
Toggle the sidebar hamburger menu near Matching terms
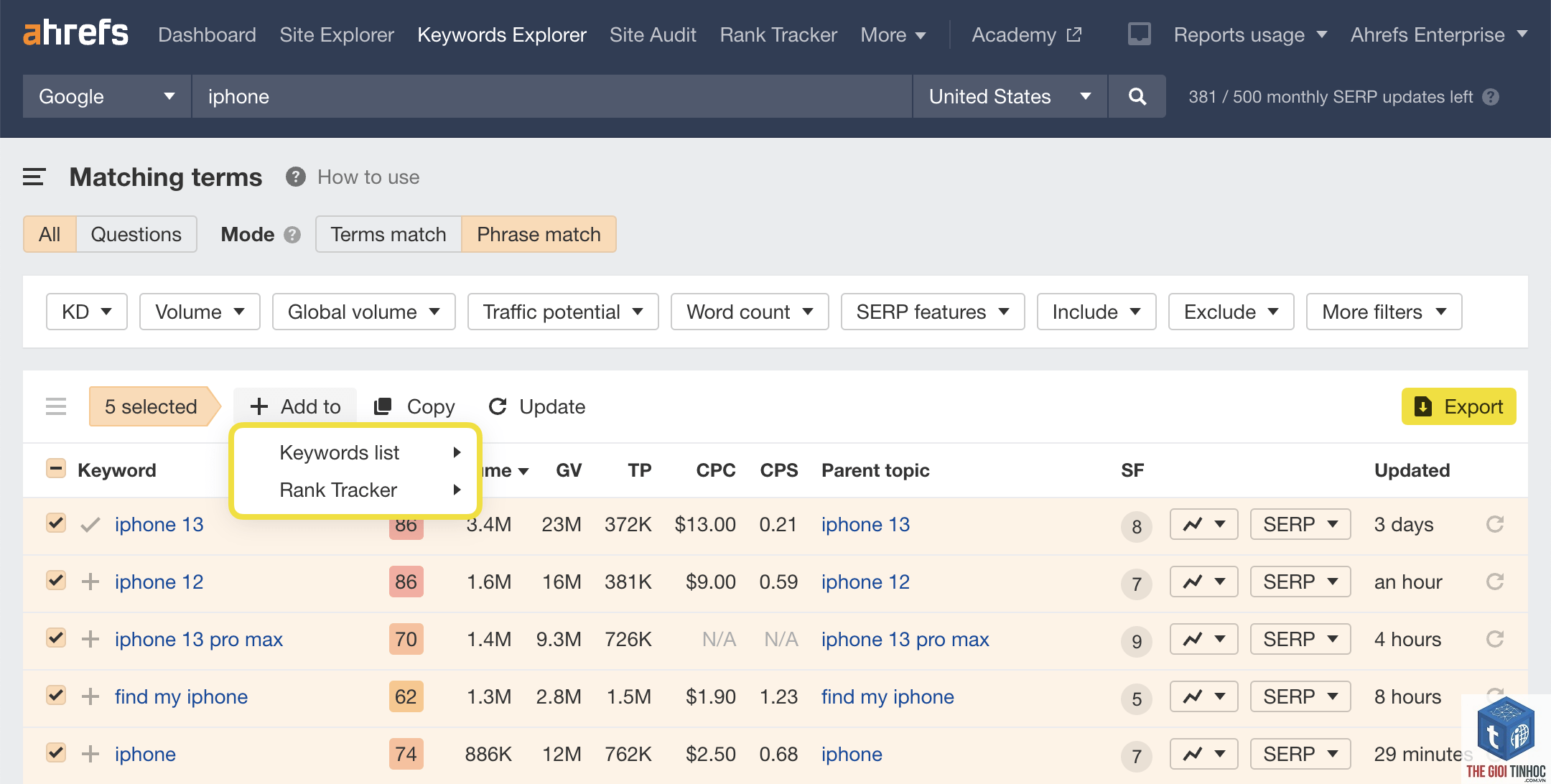point(34,177)
